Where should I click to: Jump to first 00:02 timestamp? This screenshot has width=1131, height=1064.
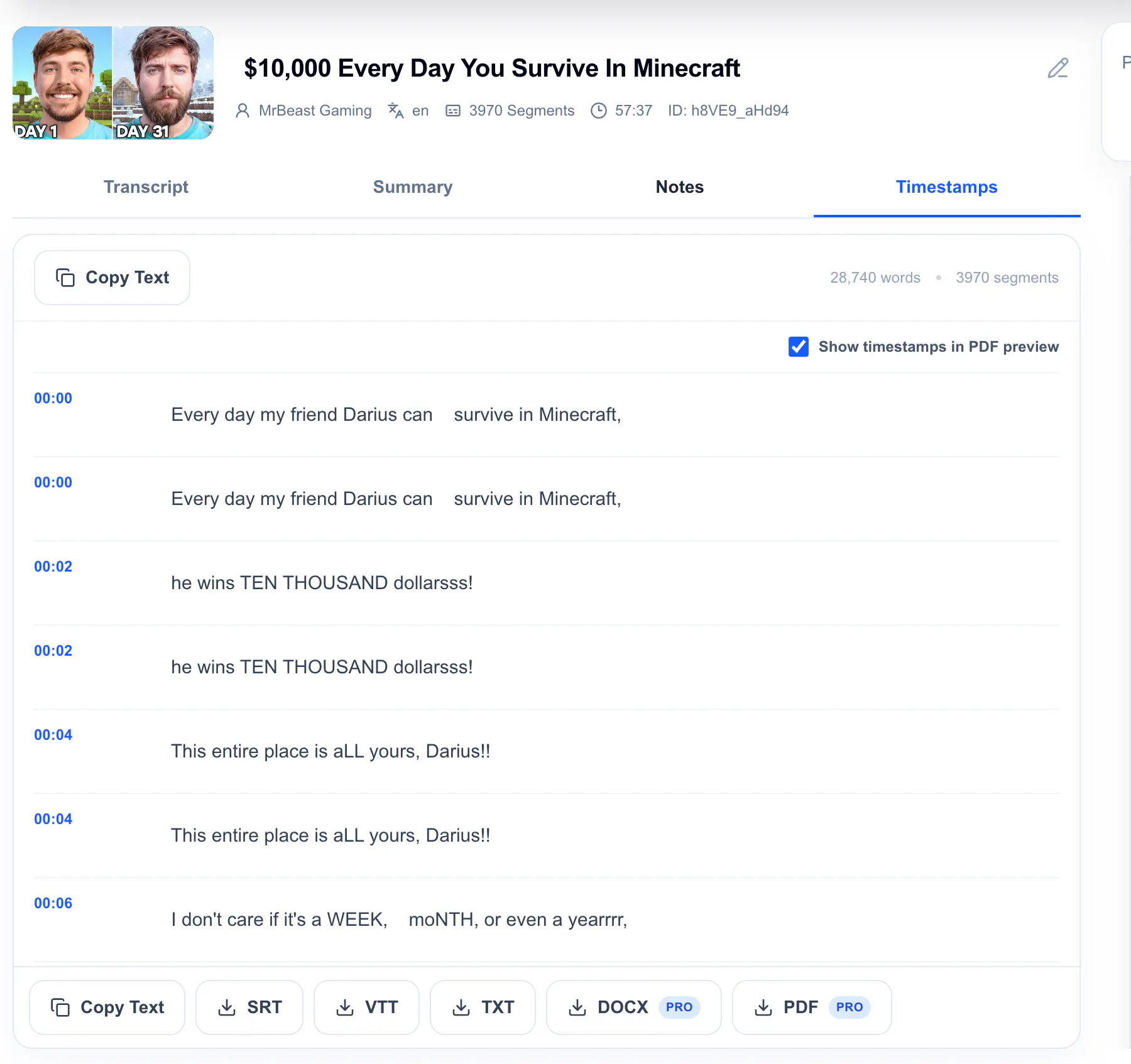(53, 567)
